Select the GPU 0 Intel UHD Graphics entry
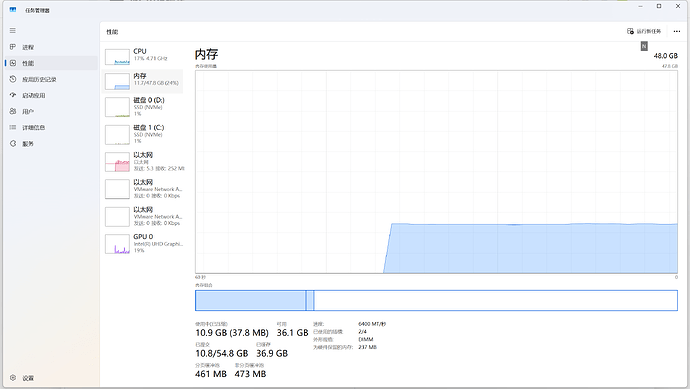Viewport: 690px width, 389px height. click(x=143, y=243)
